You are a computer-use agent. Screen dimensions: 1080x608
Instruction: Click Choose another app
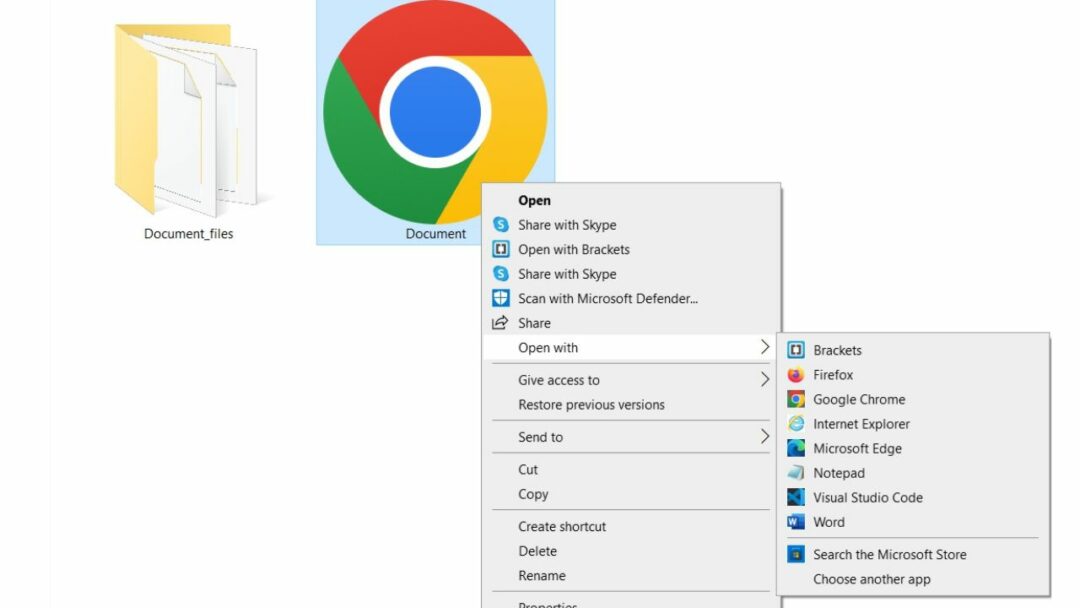click(871, 579)
